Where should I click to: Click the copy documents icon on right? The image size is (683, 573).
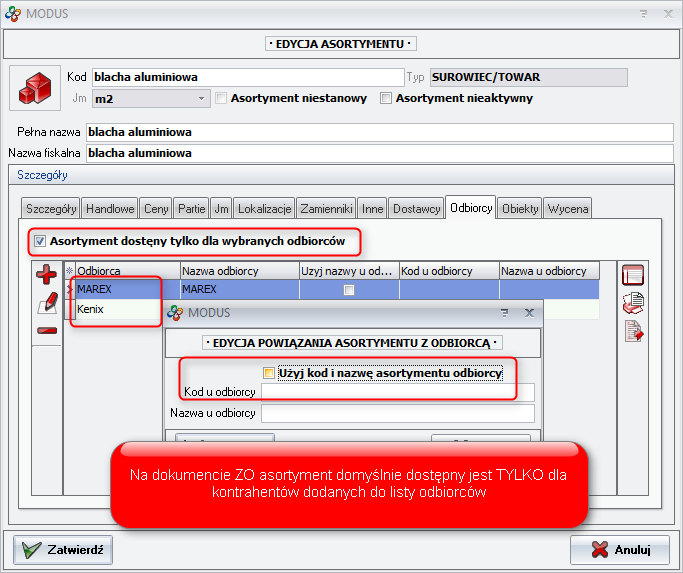tap(633, 303)
